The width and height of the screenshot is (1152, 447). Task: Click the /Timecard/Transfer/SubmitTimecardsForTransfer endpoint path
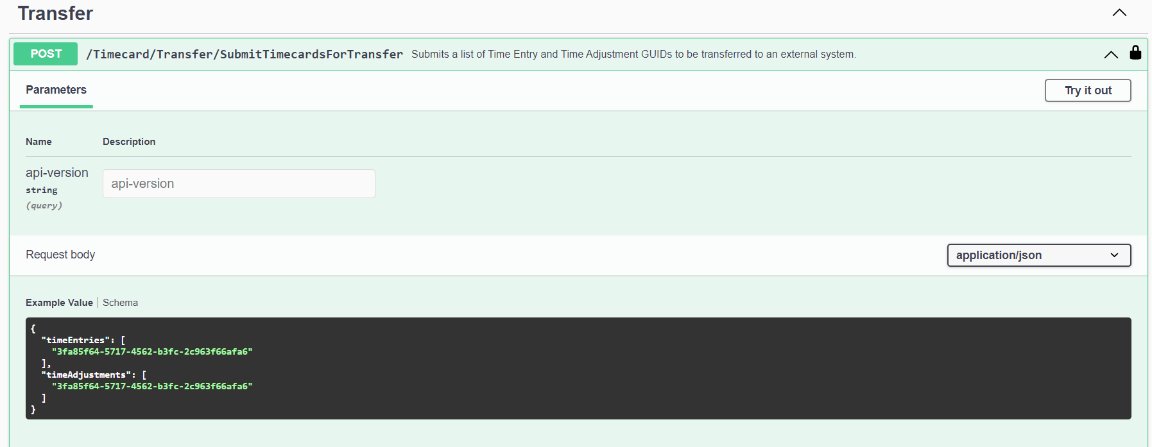coord(245,54)
